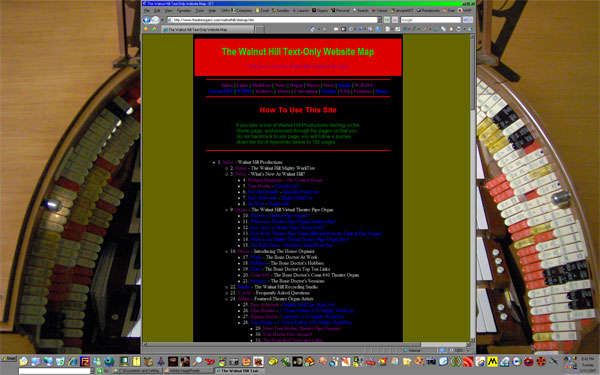Switch to Adobe ImageReady taskbar button
The width and height of the screenshot is (600, 375).
point(188,371)
